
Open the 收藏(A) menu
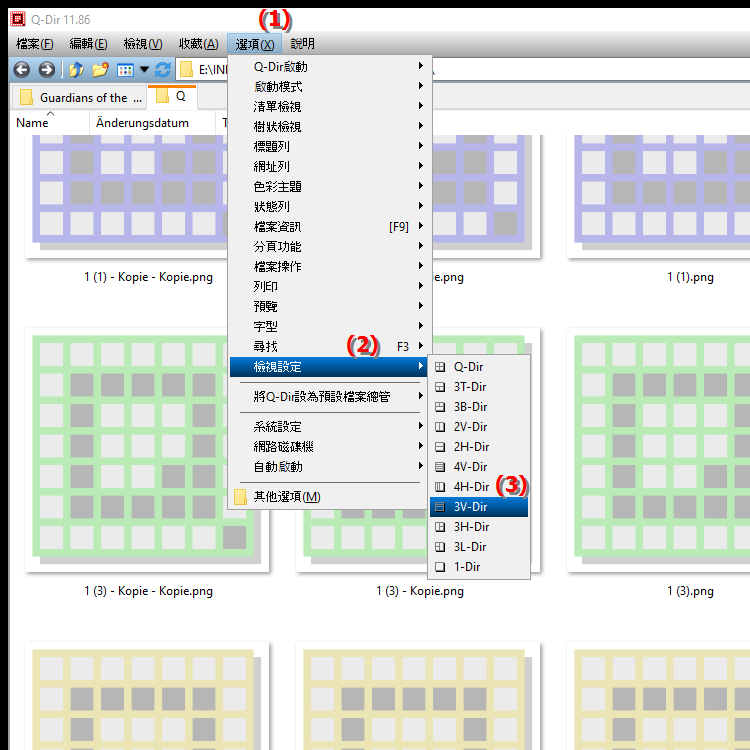tap(199, 44)
